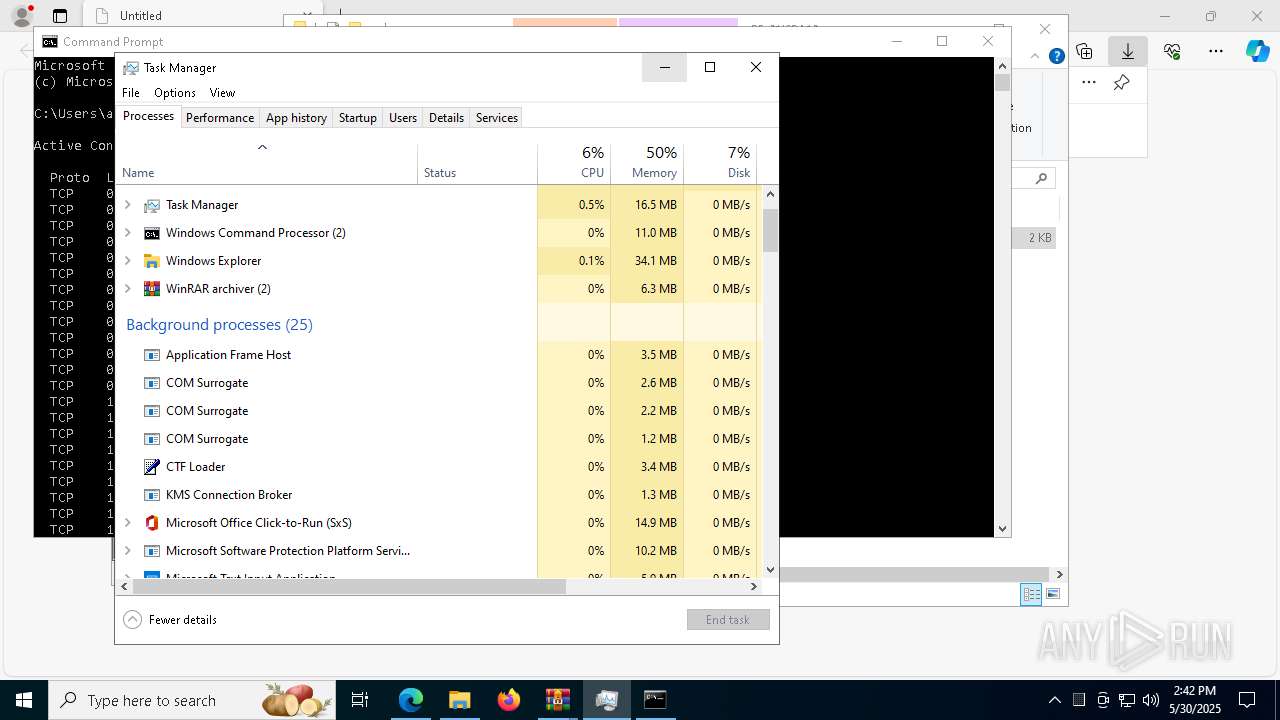Click the End task button
This screenshot has width=1280, height=720.
point(728,620)
